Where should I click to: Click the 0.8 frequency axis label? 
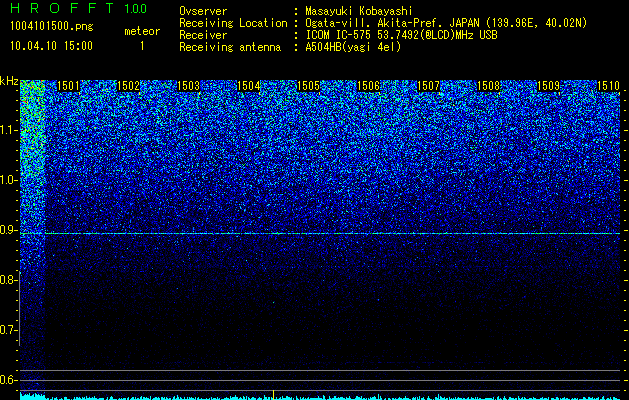click(x=8, y=280)
